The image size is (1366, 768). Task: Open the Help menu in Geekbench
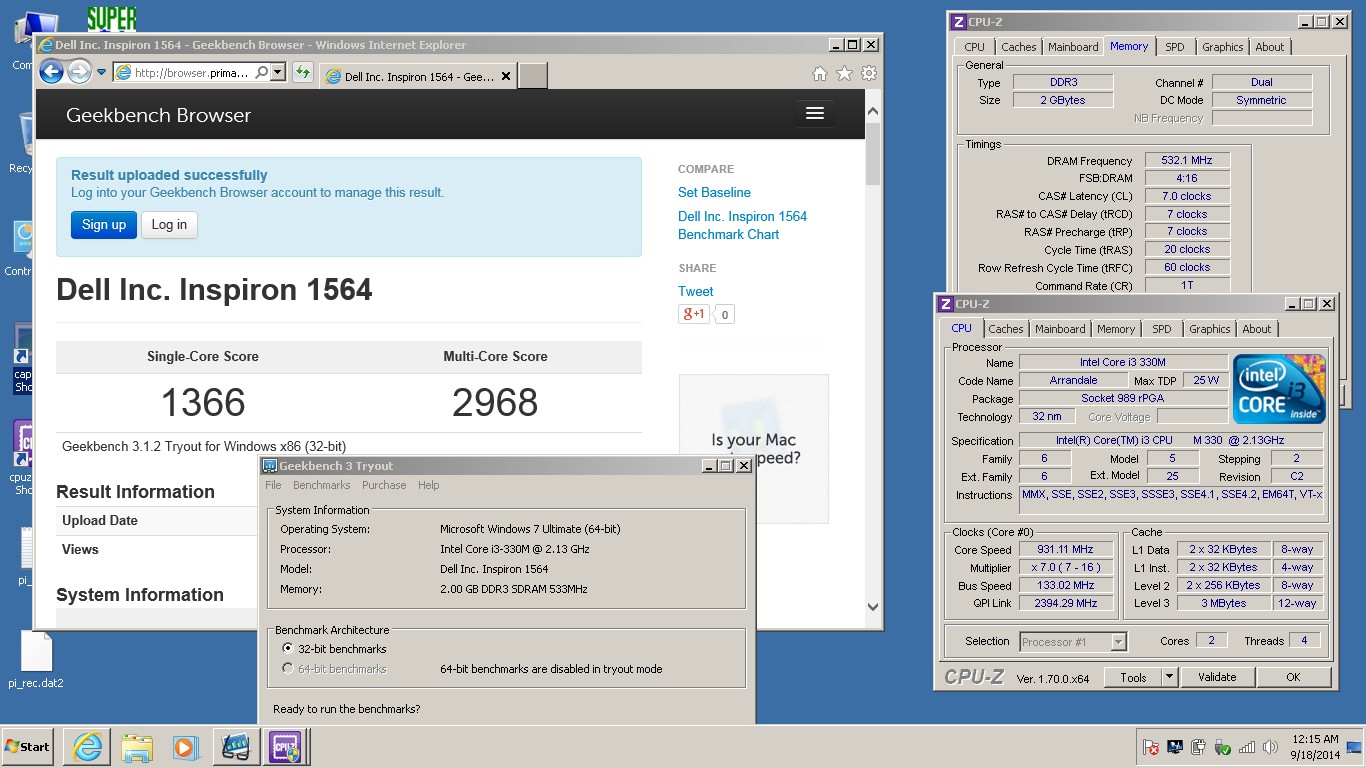click(429, 485)
